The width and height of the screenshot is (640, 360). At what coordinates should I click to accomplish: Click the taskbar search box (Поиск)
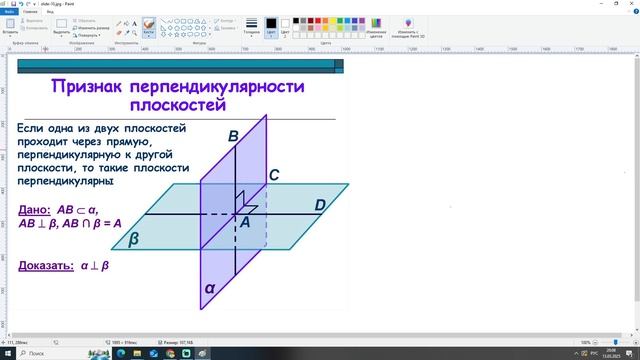pyautogui.click(x=63, y=353)
